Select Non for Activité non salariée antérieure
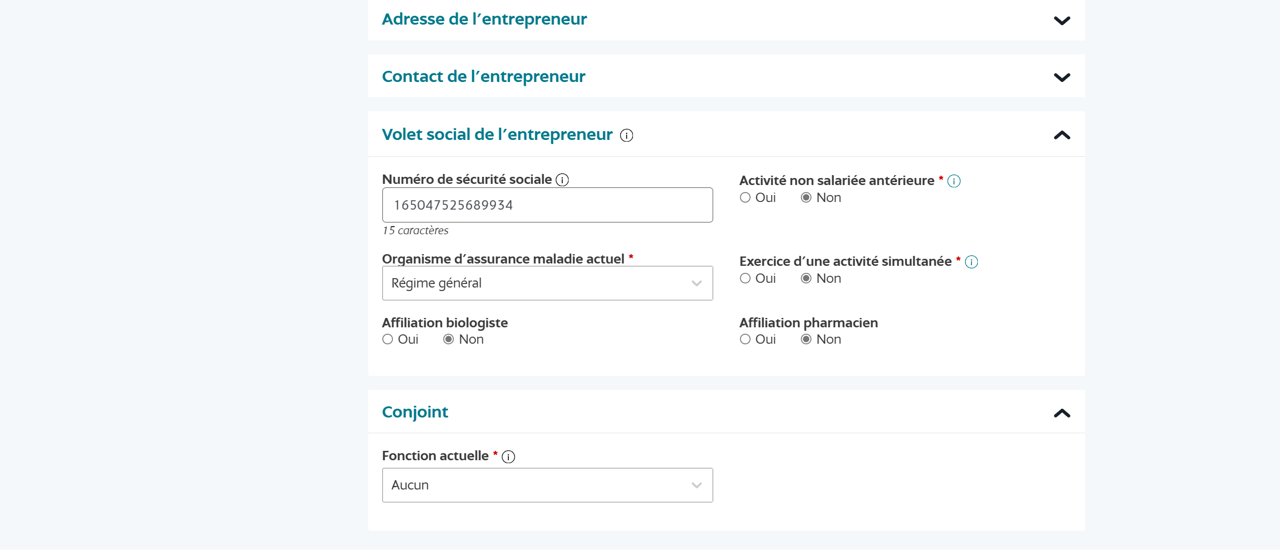1280x551 pixels. point(806,198)
